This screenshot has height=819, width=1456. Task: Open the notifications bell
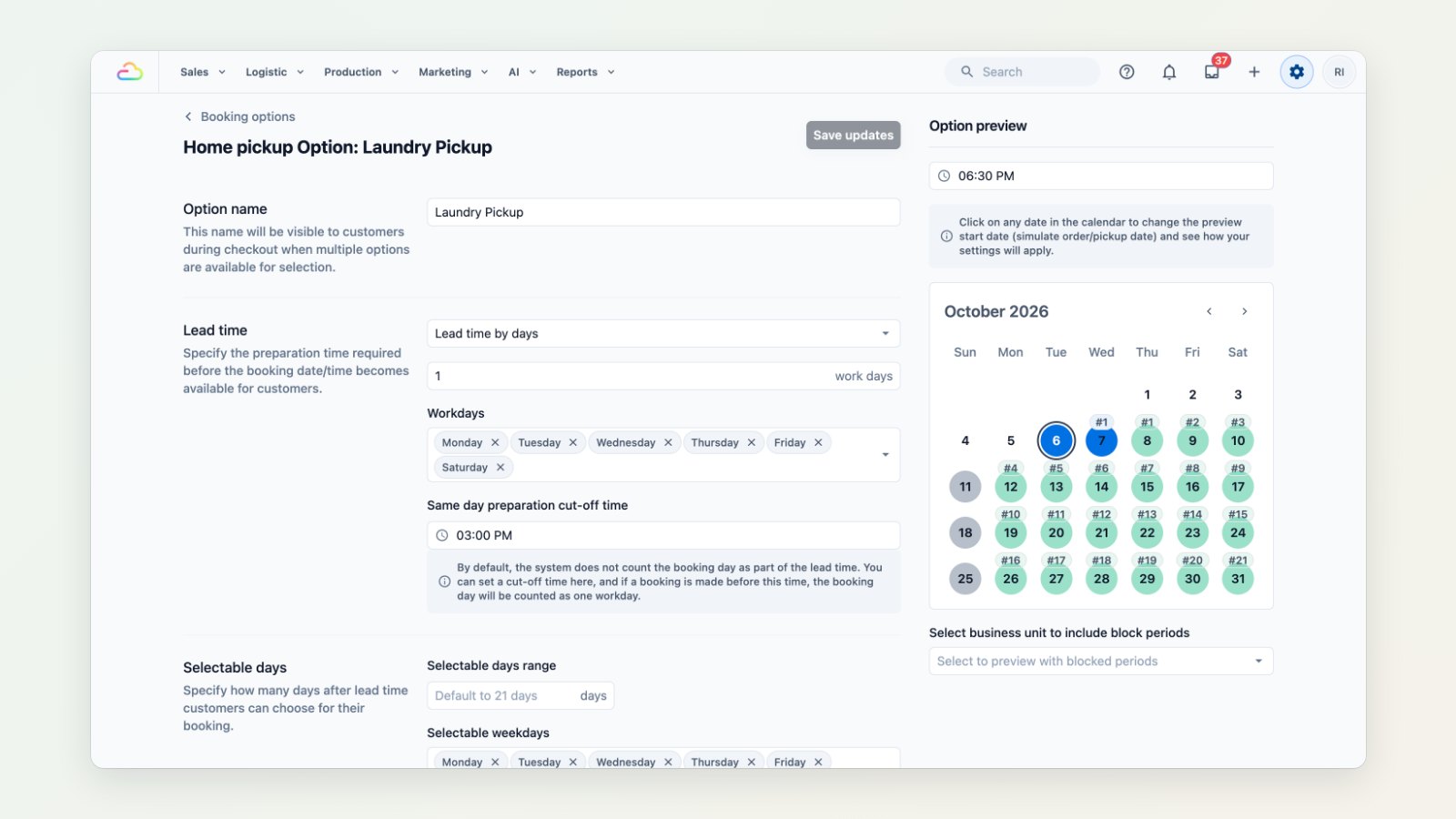coord(1169,72)
